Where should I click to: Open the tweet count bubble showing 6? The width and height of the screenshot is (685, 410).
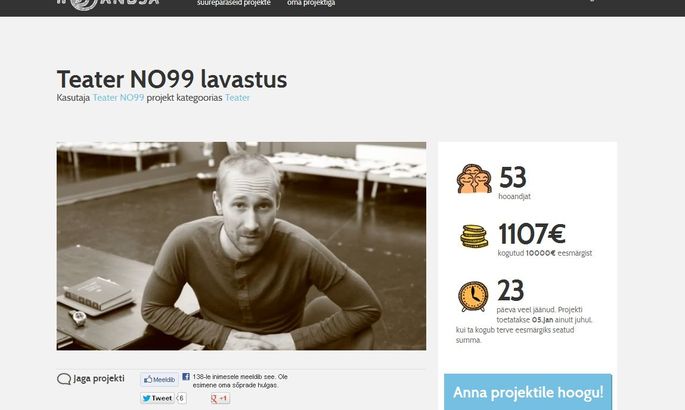(181, 398)
